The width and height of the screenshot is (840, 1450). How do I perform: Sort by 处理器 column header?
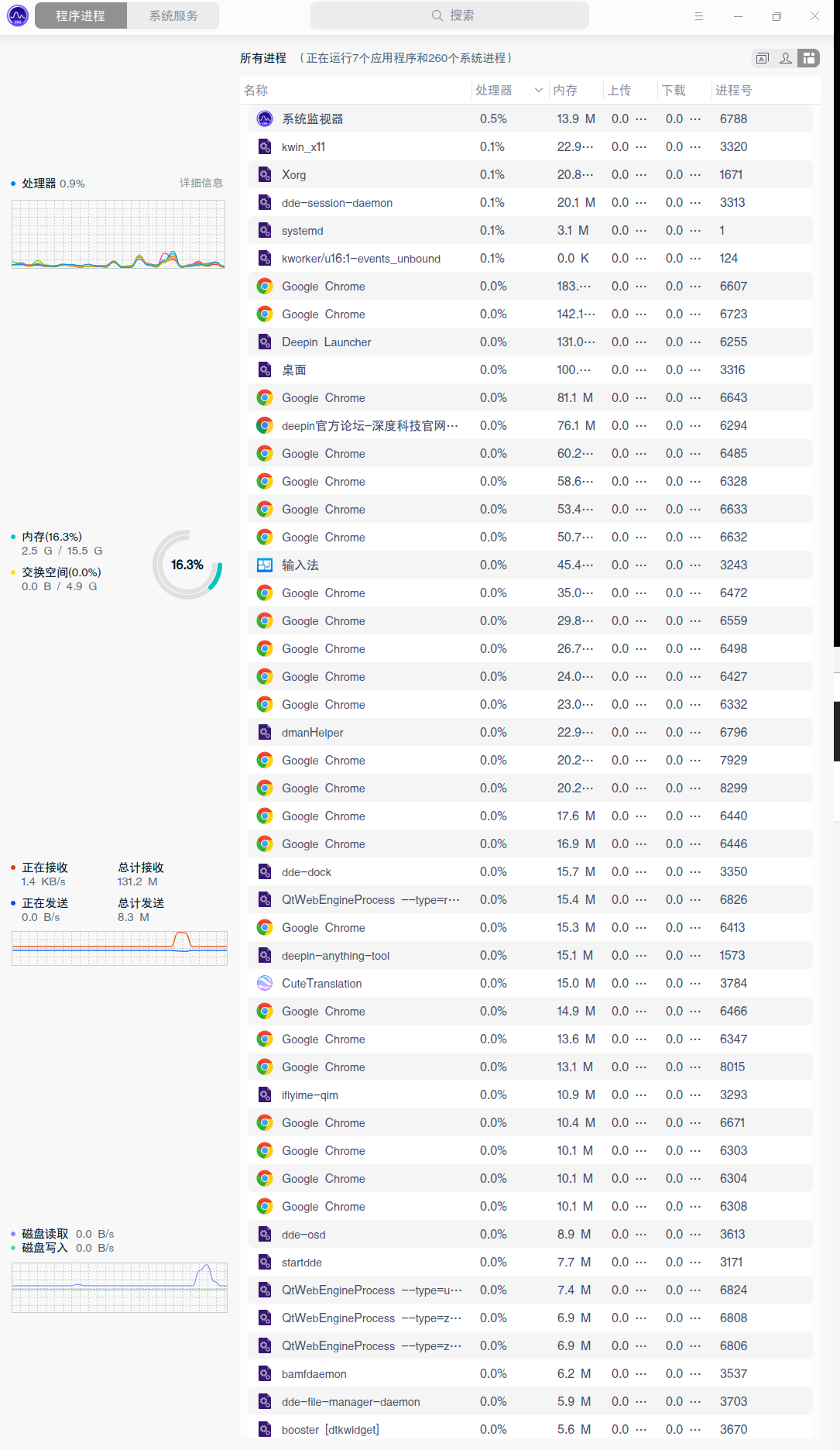click(494, 91)
